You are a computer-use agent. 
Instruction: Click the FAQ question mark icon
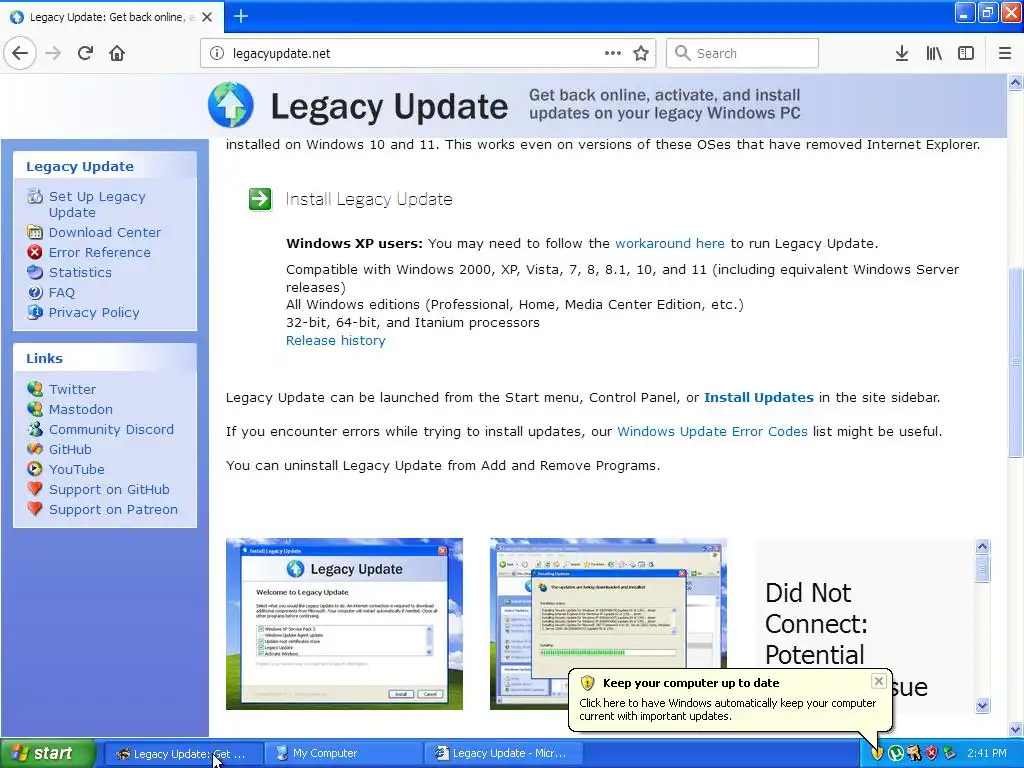[35, 293]
